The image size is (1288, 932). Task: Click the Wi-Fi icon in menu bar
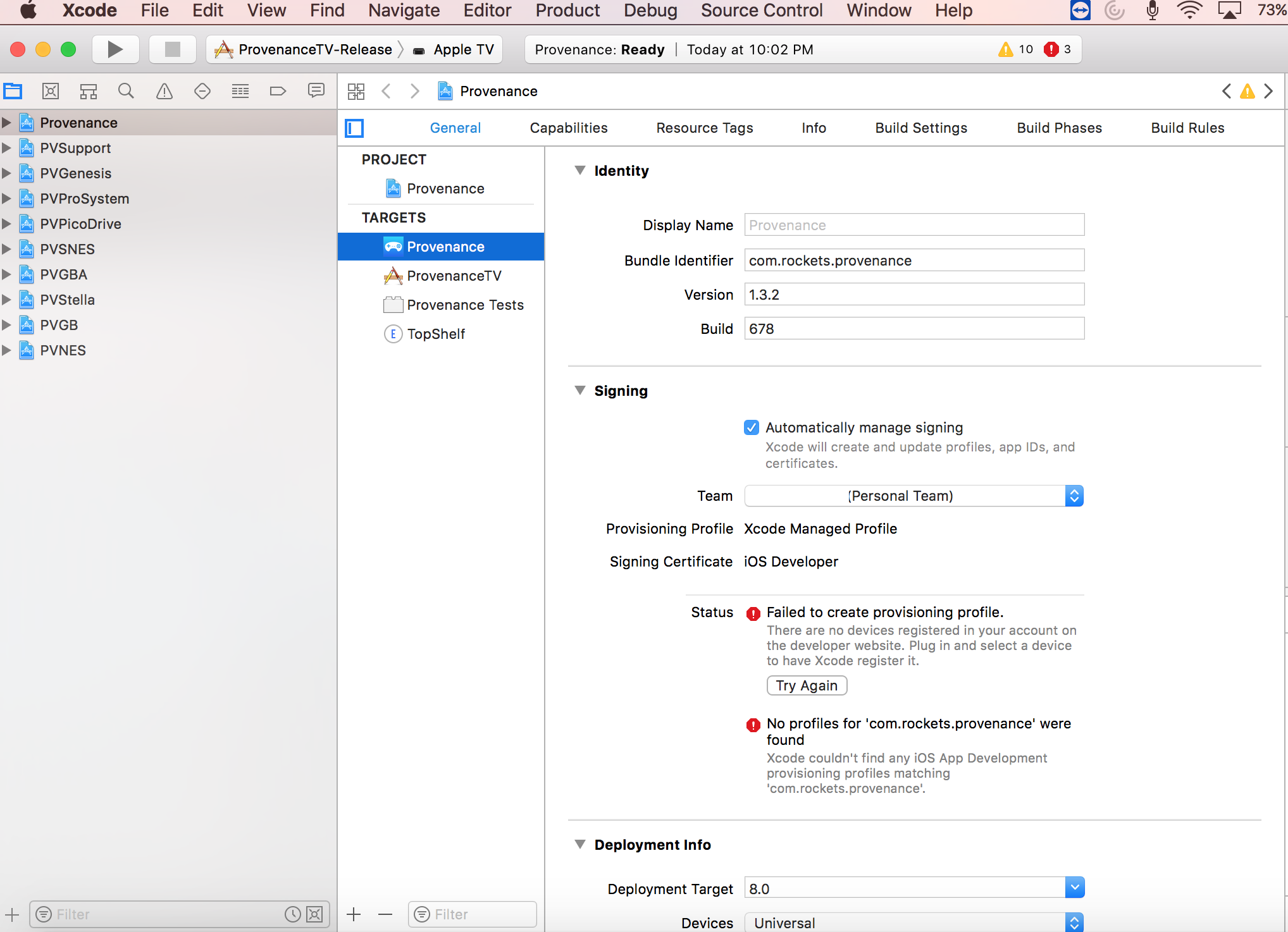point(1189,11)
